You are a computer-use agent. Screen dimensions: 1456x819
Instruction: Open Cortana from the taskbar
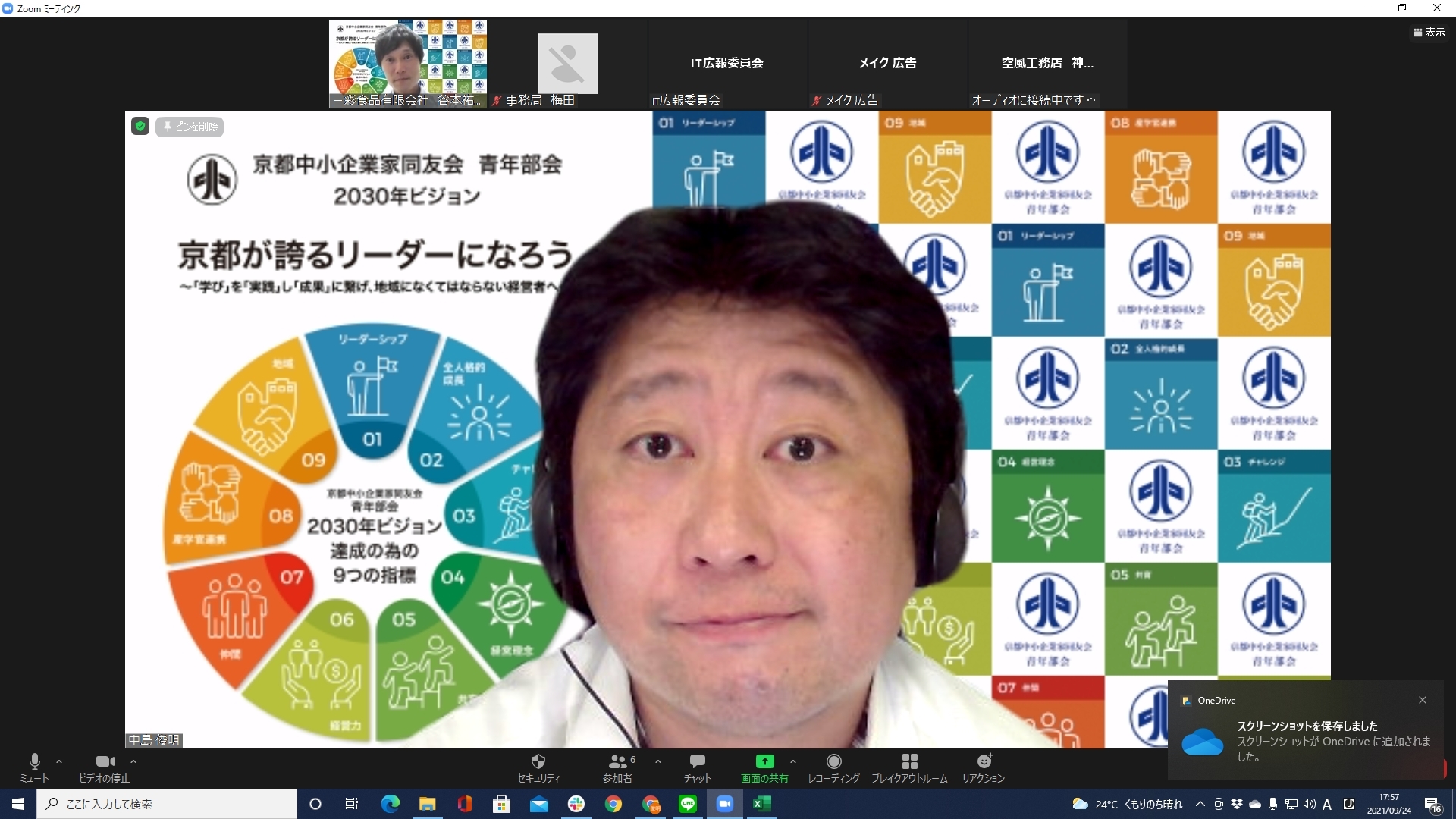315,804
